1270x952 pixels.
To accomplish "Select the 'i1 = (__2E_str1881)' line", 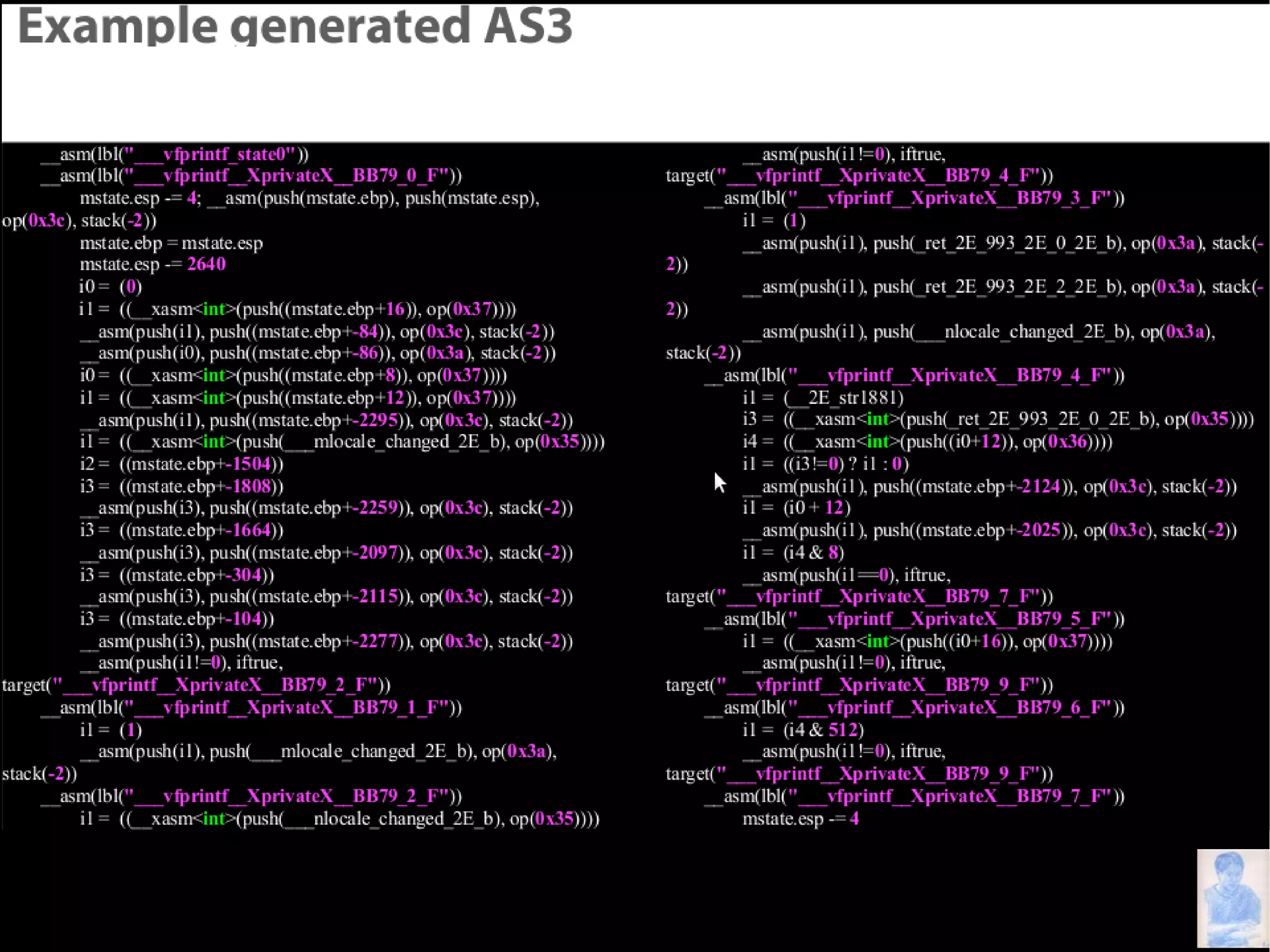I will click(822, 398).
